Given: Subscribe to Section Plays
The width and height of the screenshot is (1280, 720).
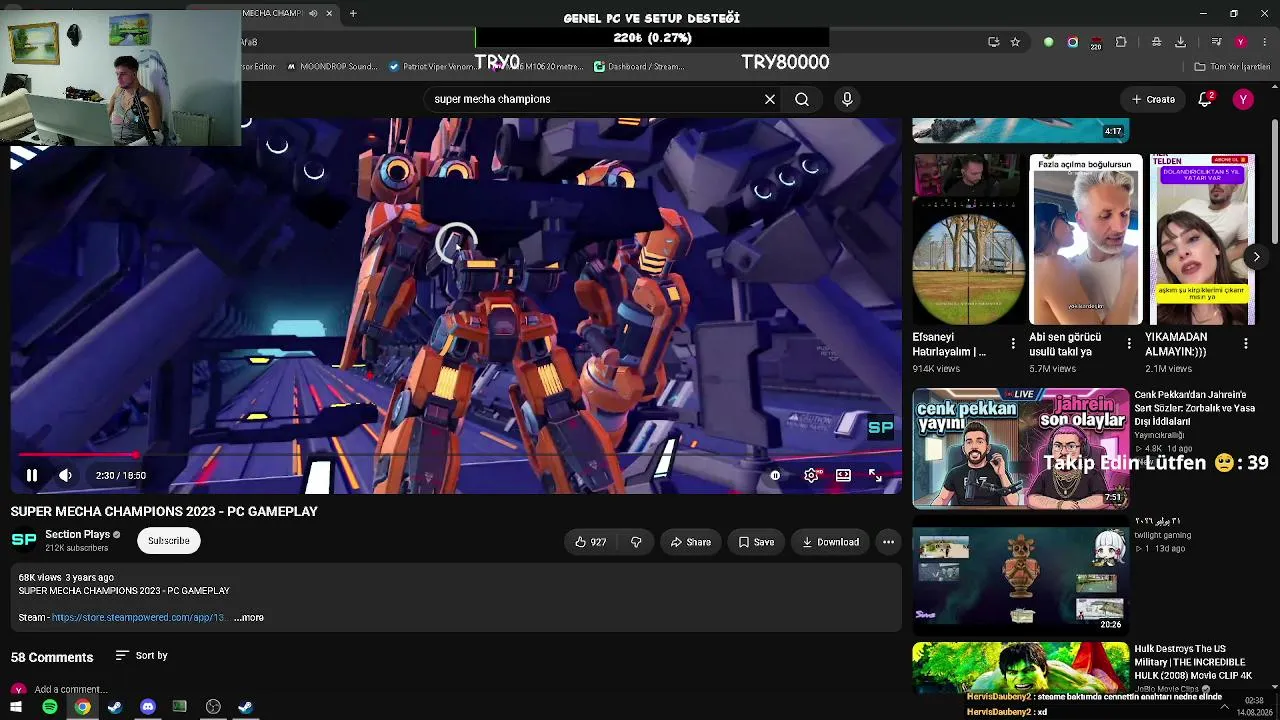Looking at the screenshot, I should point(169,541).
